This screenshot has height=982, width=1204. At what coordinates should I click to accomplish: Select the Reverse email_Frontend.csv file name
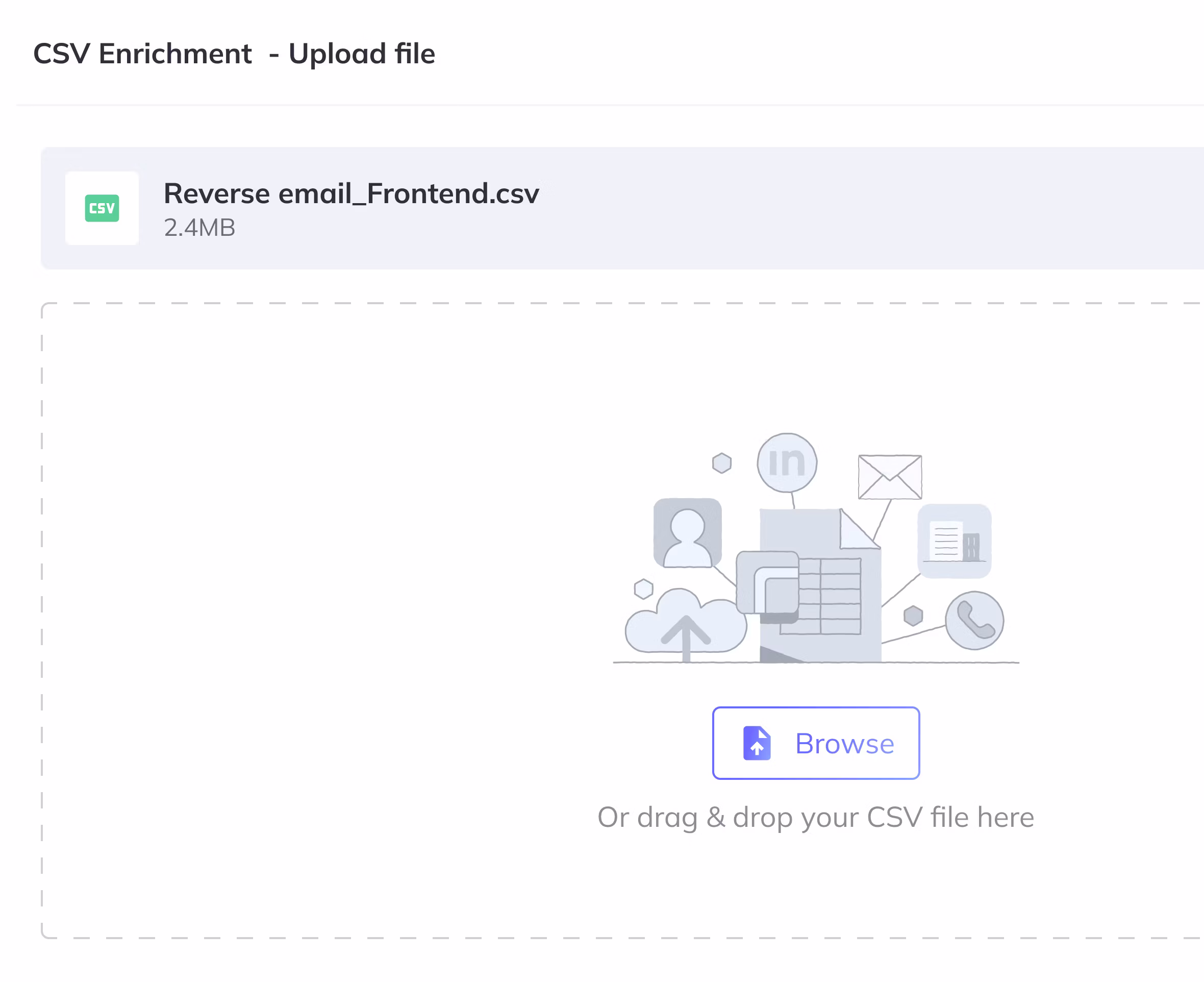click(351, 193)
